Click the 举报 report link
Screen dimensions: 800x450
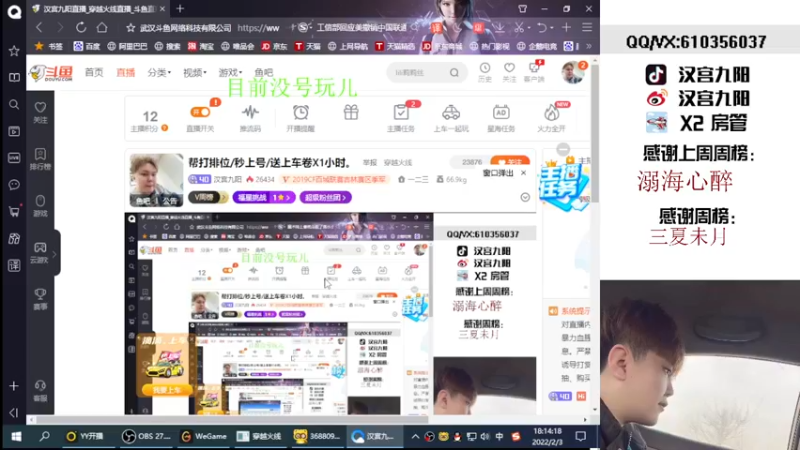369,163
